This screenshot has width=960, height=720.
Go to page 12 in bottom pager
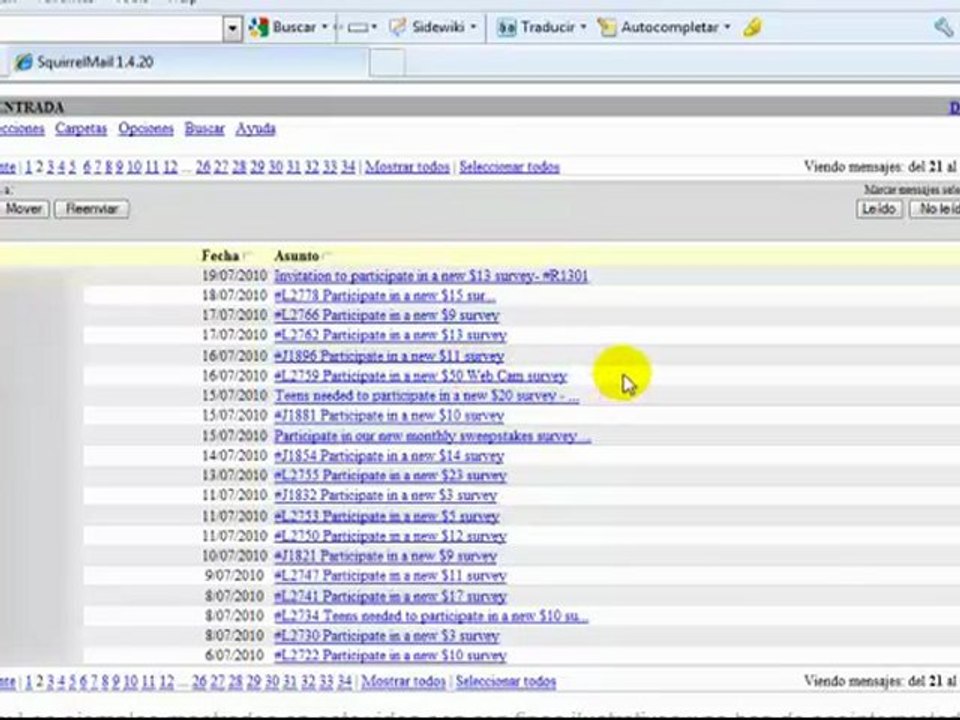pos(167,681)
